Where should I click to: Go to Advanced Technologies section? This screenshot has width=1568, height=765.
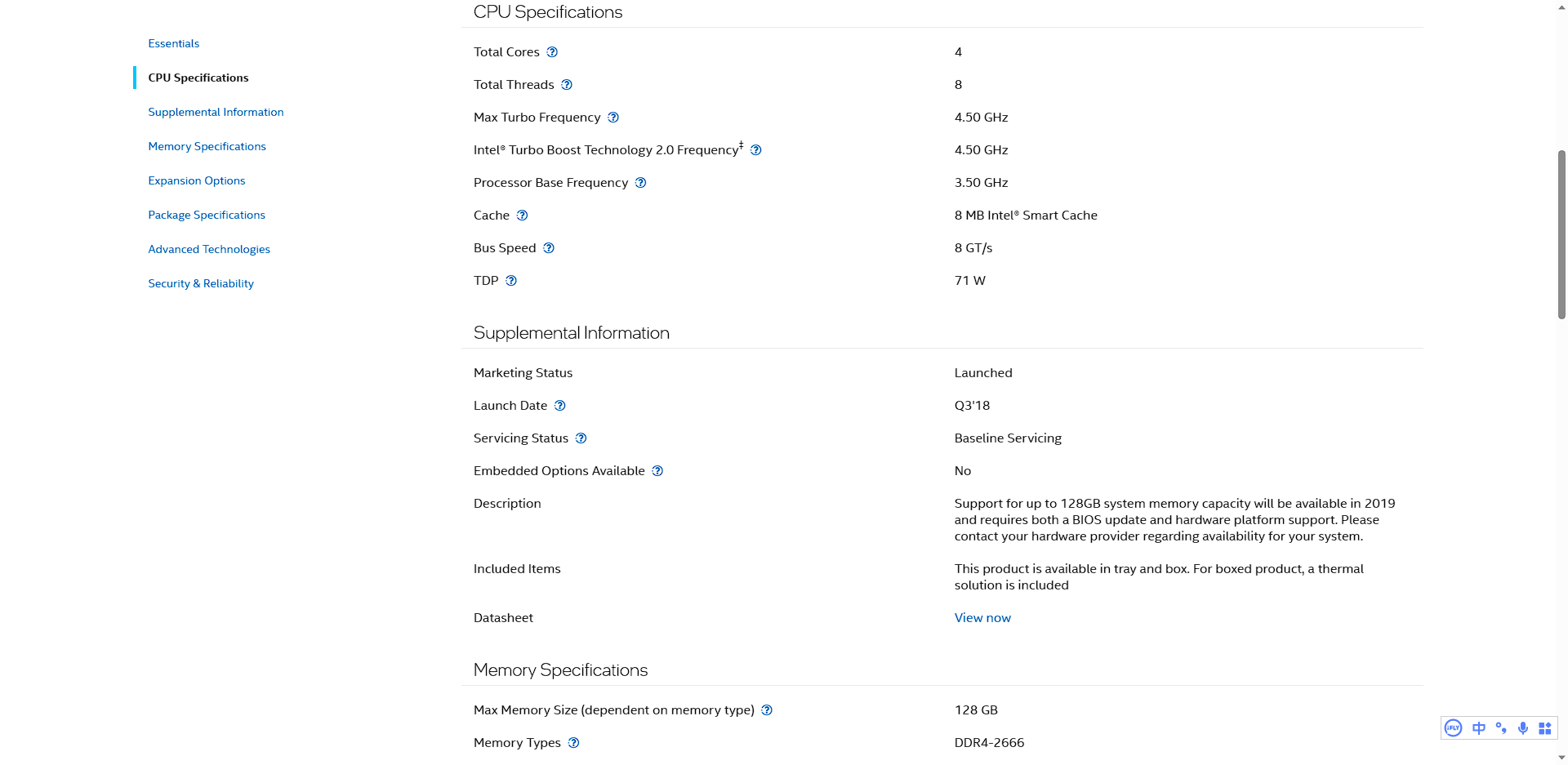209,249
